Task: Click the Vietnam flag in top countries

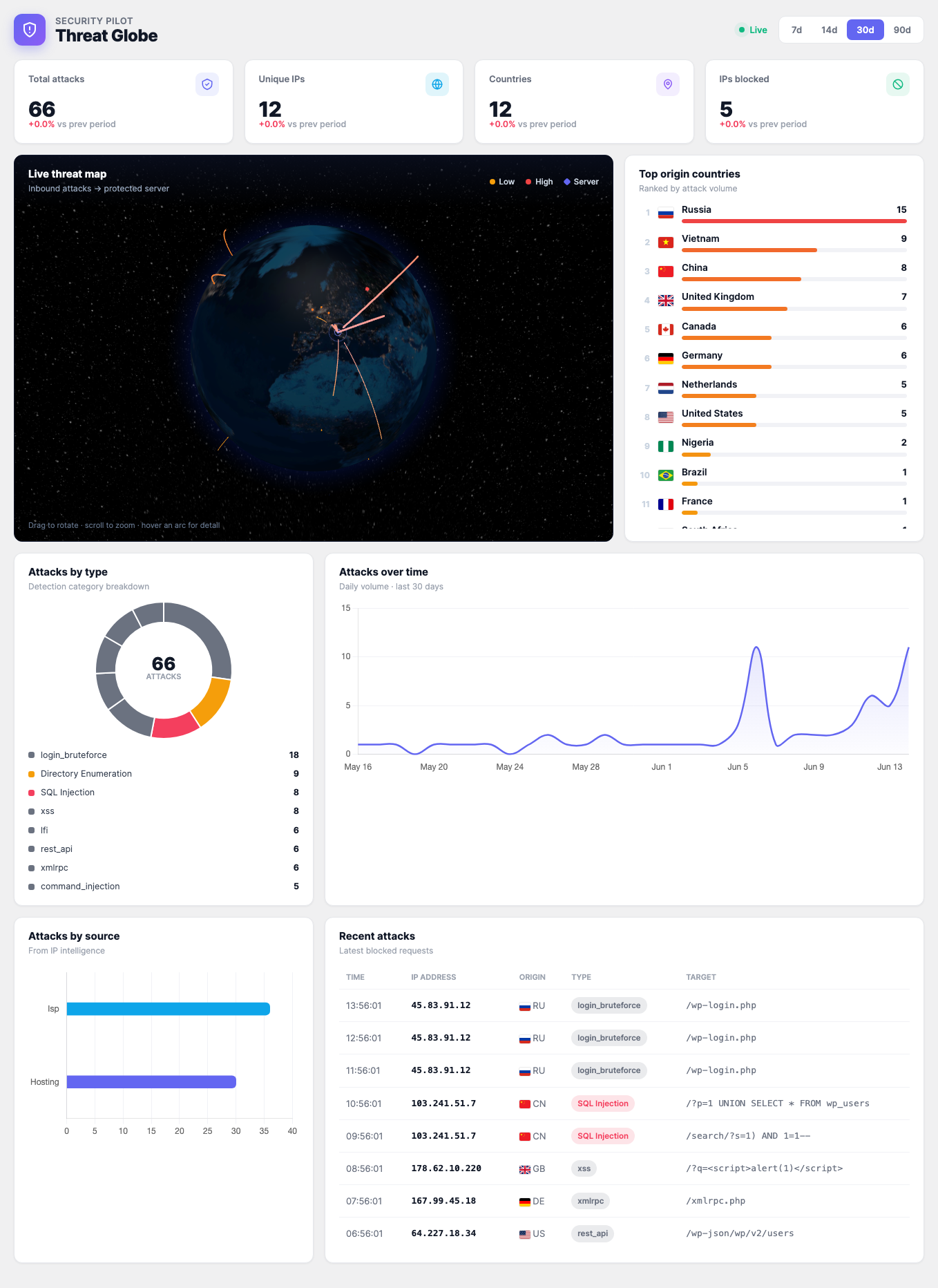Action: tap(666, 242)
